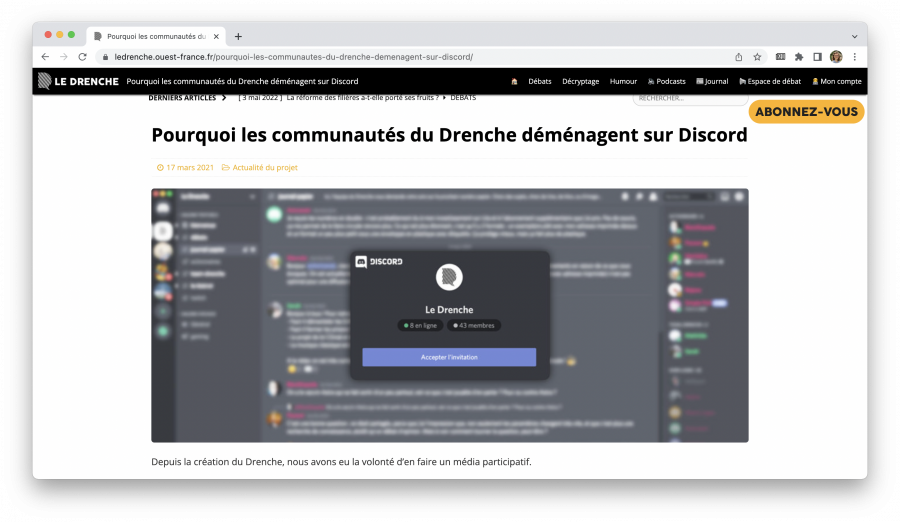Expand the tab search chevron
Image resolution: width=900 pixels, height=522 pixels.
(855, 36)
